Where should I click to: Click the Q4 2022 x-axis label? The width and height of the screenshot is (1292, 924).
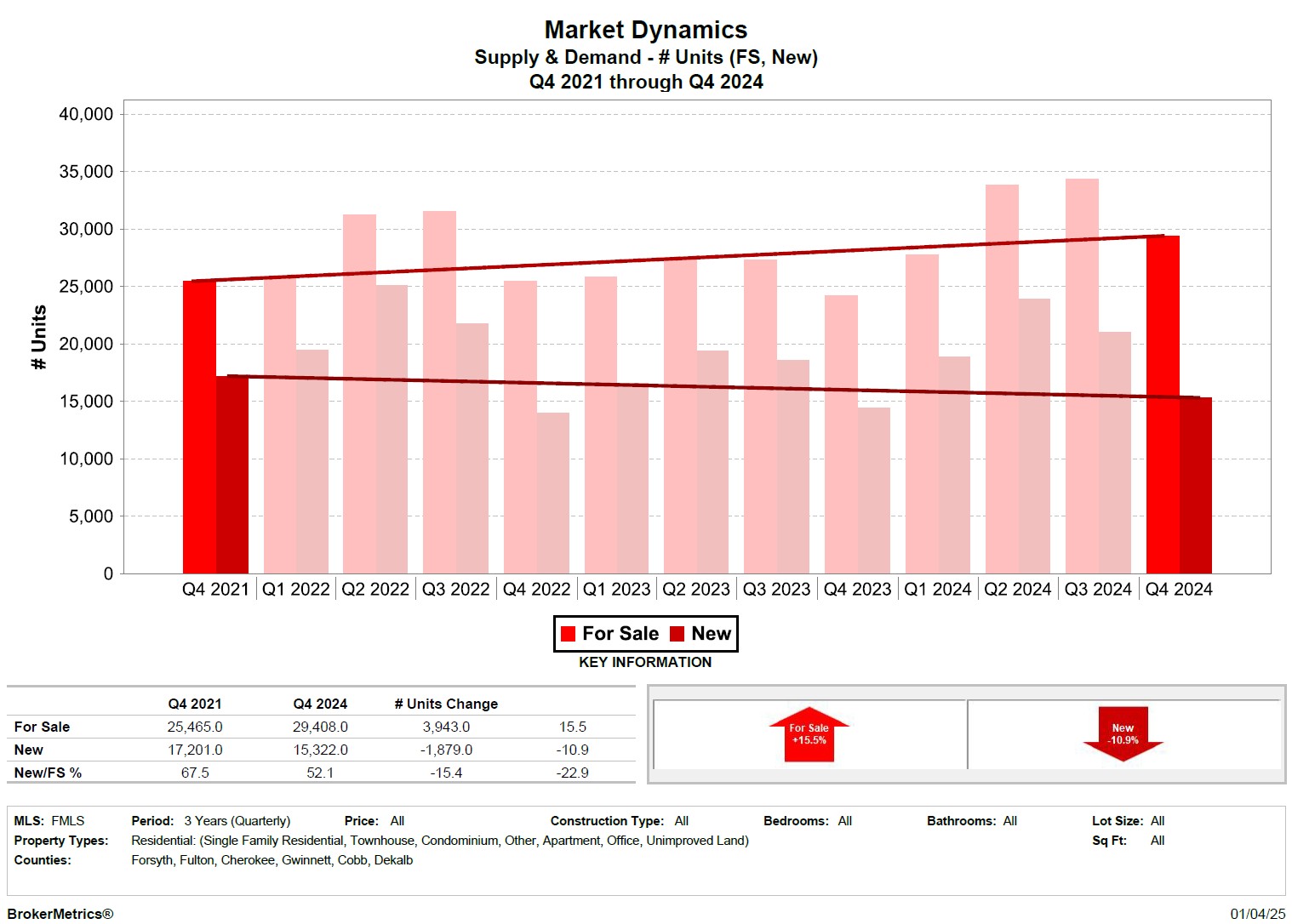[x=536, y=590]
